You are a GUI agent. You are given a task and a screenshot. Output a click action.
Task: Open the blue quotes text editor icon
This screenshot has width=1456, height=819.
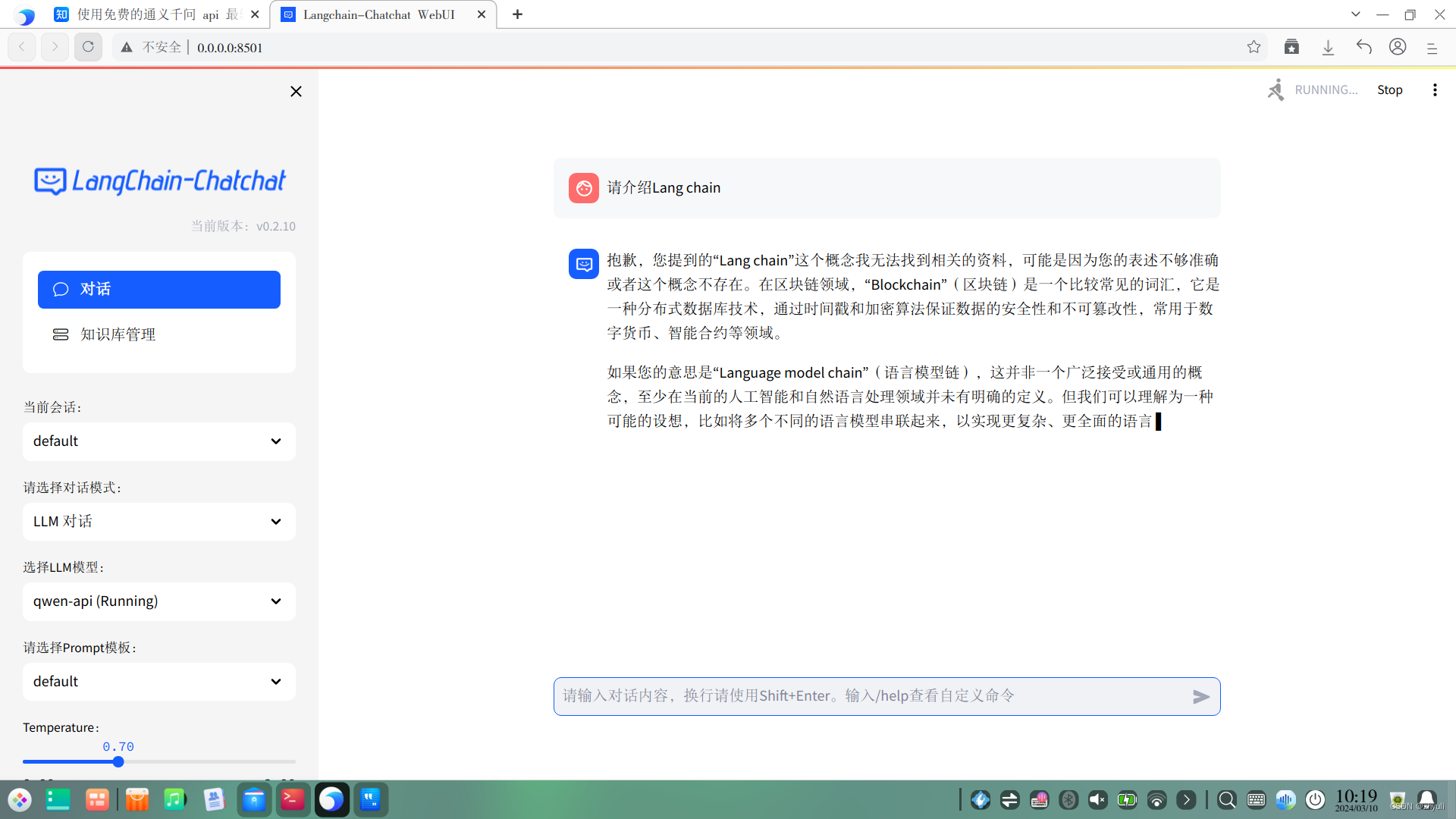[371, 800]
